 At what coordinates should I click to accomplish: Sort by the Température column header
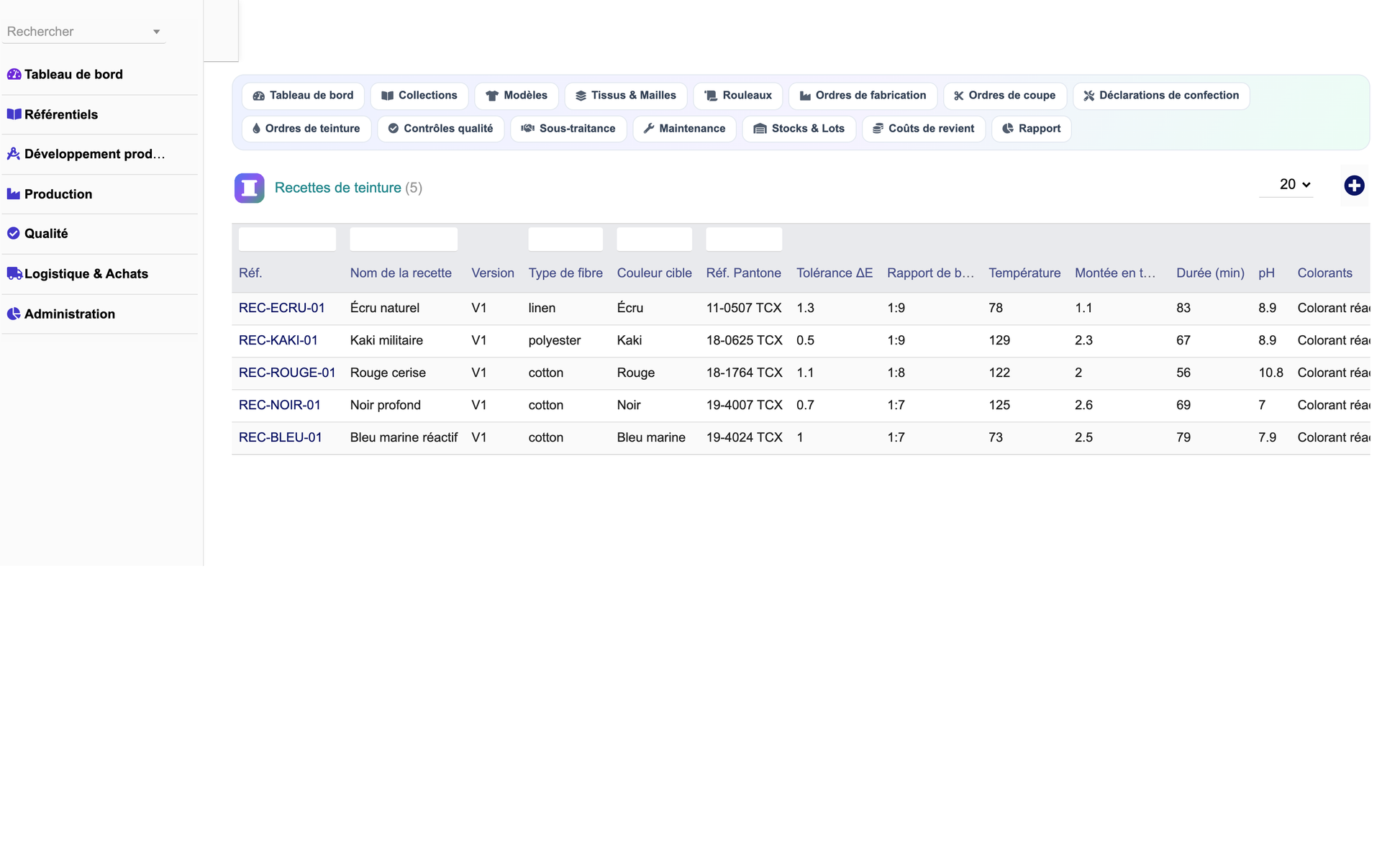pos(1024,273)
